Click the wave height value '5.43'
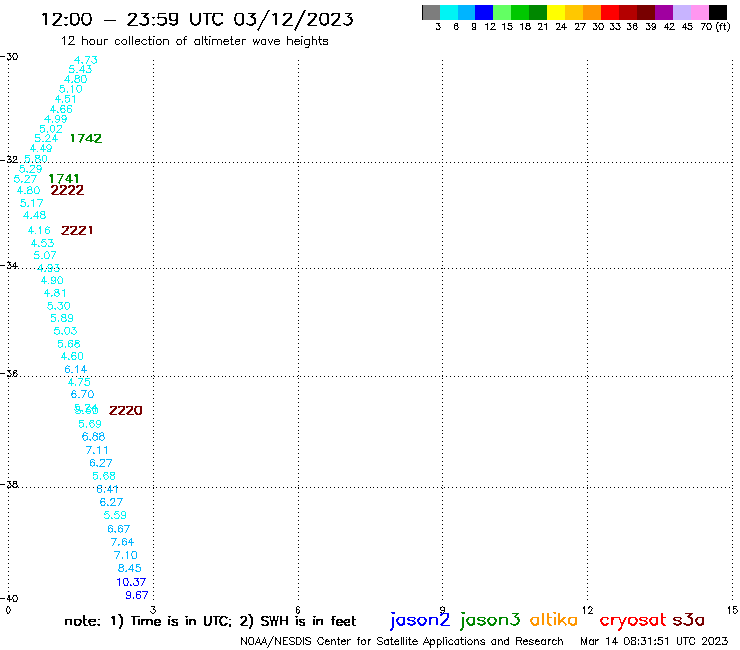Viewport: 740px width, 650px height. tap(80, 69)
